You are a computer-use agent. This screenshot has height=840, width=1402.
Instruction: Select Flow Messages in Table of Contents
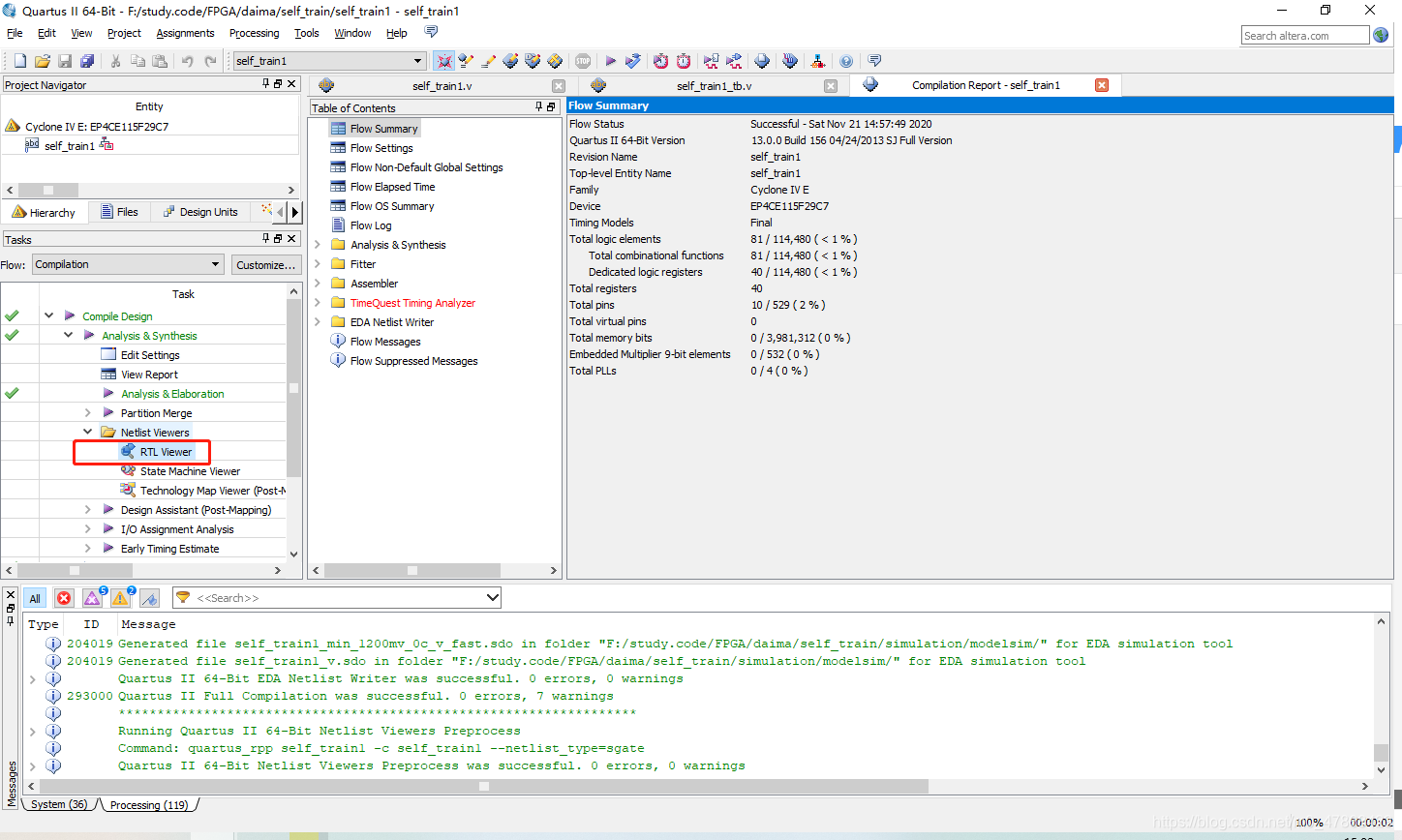pos(385,342)
